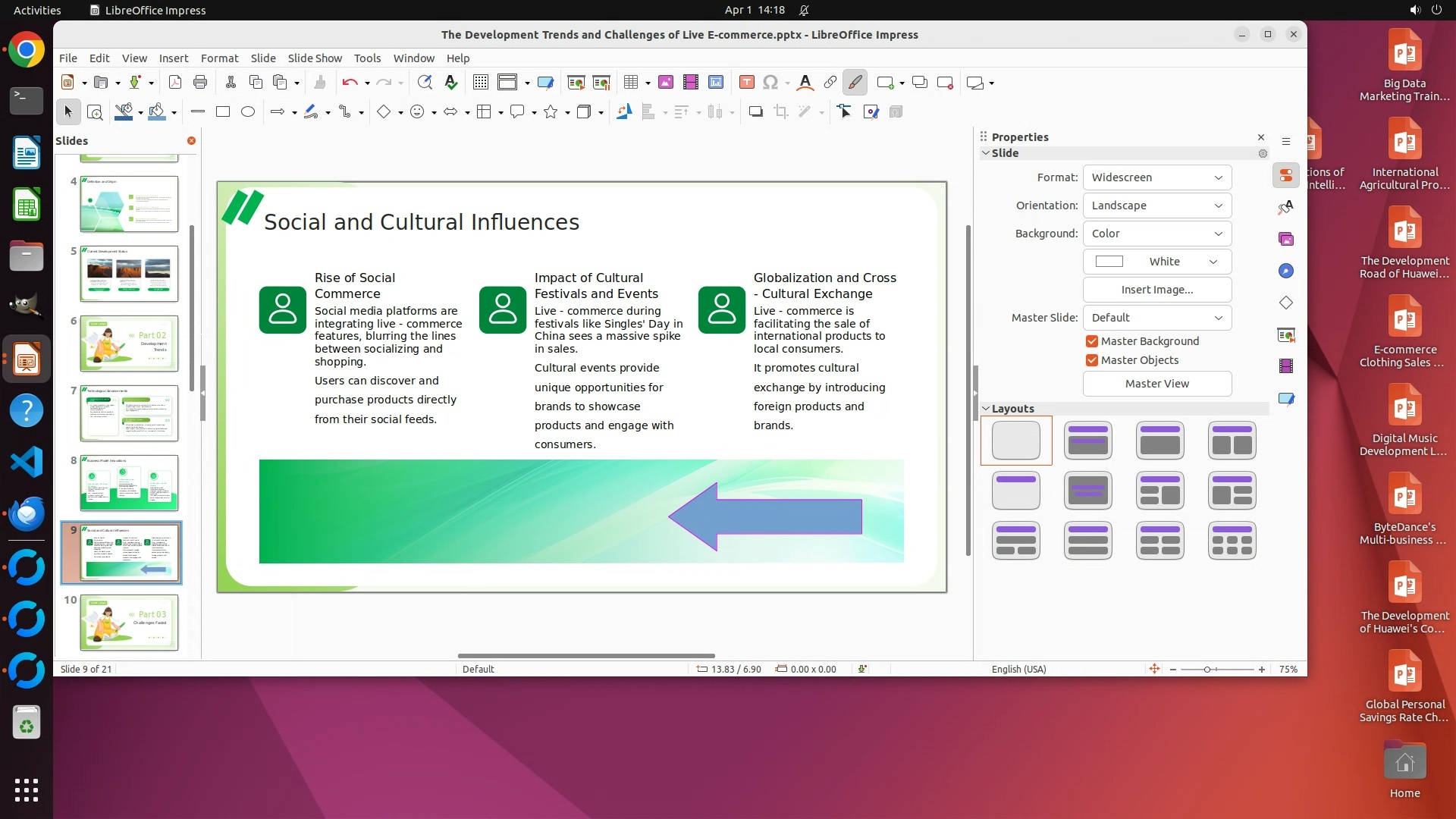Select the blank slide layout
The width and height of the screenshot is (1456, 819).
(x=1015, y=441)
